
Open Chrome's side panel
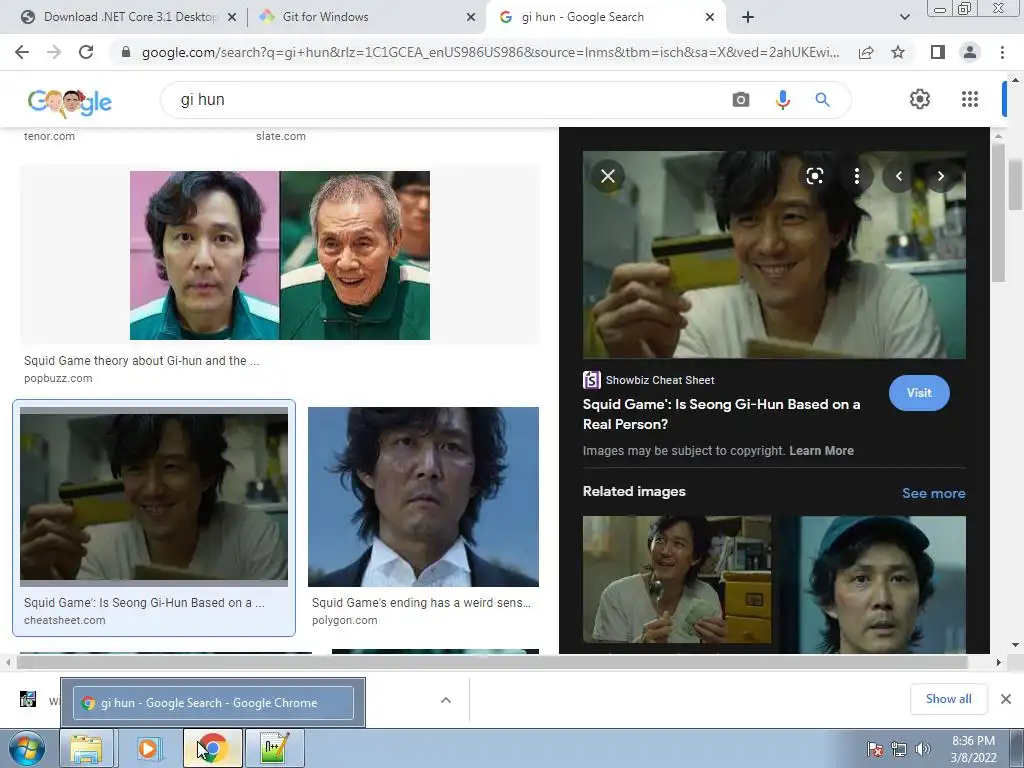tap(938, 52)
